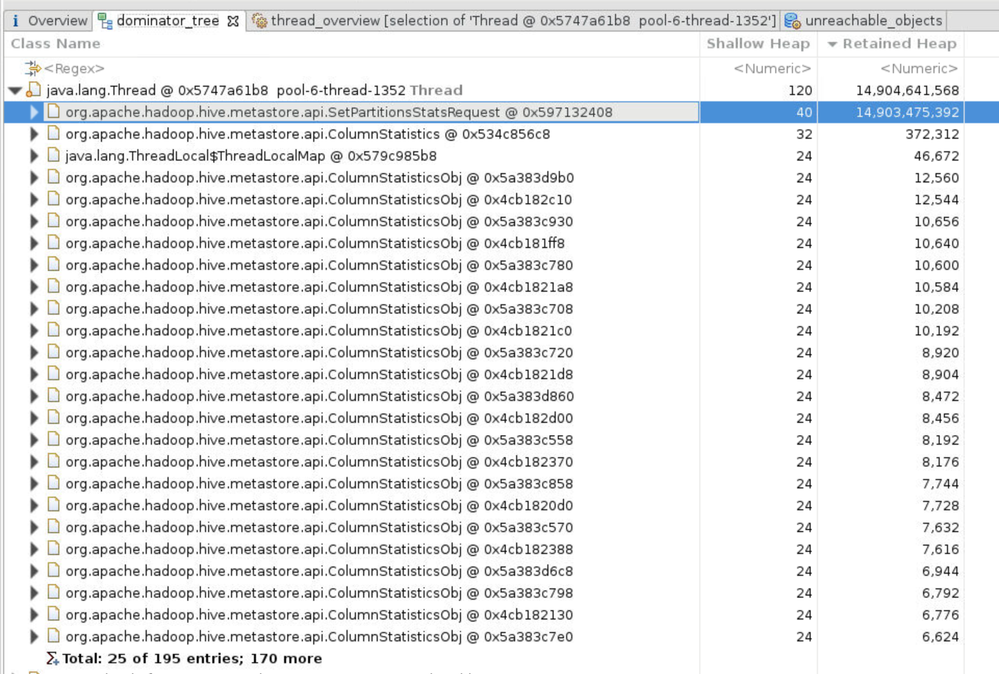This screenshot has width=999, height=674.
Task: Collapse the java.lang.Thread pool-6-thread-1352 node
Action: point(15,90)
